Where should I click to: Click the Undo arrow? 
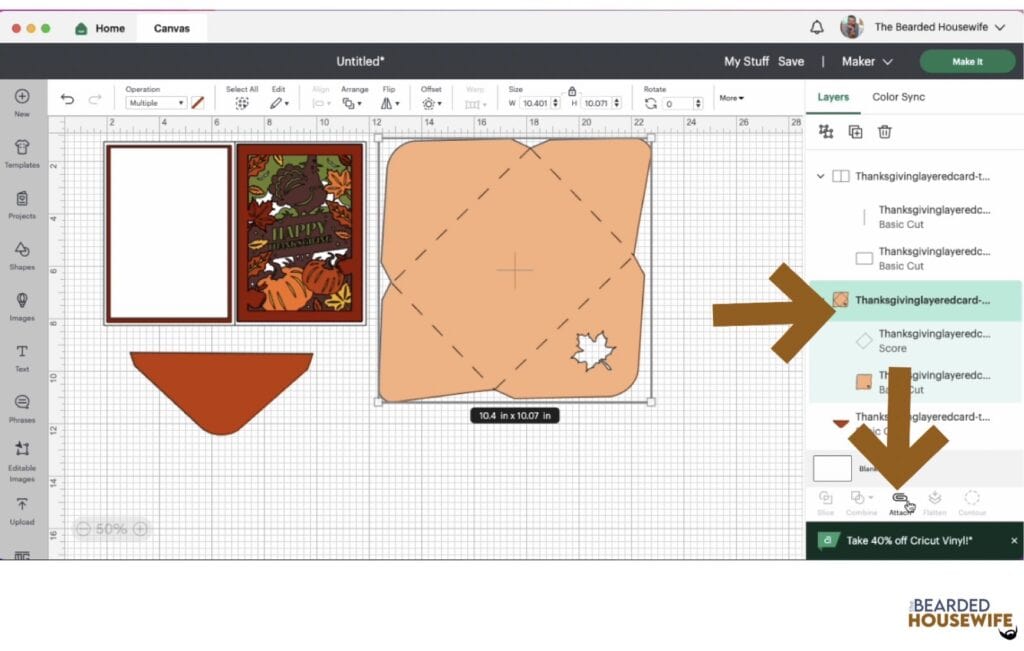tap(67, 100)
